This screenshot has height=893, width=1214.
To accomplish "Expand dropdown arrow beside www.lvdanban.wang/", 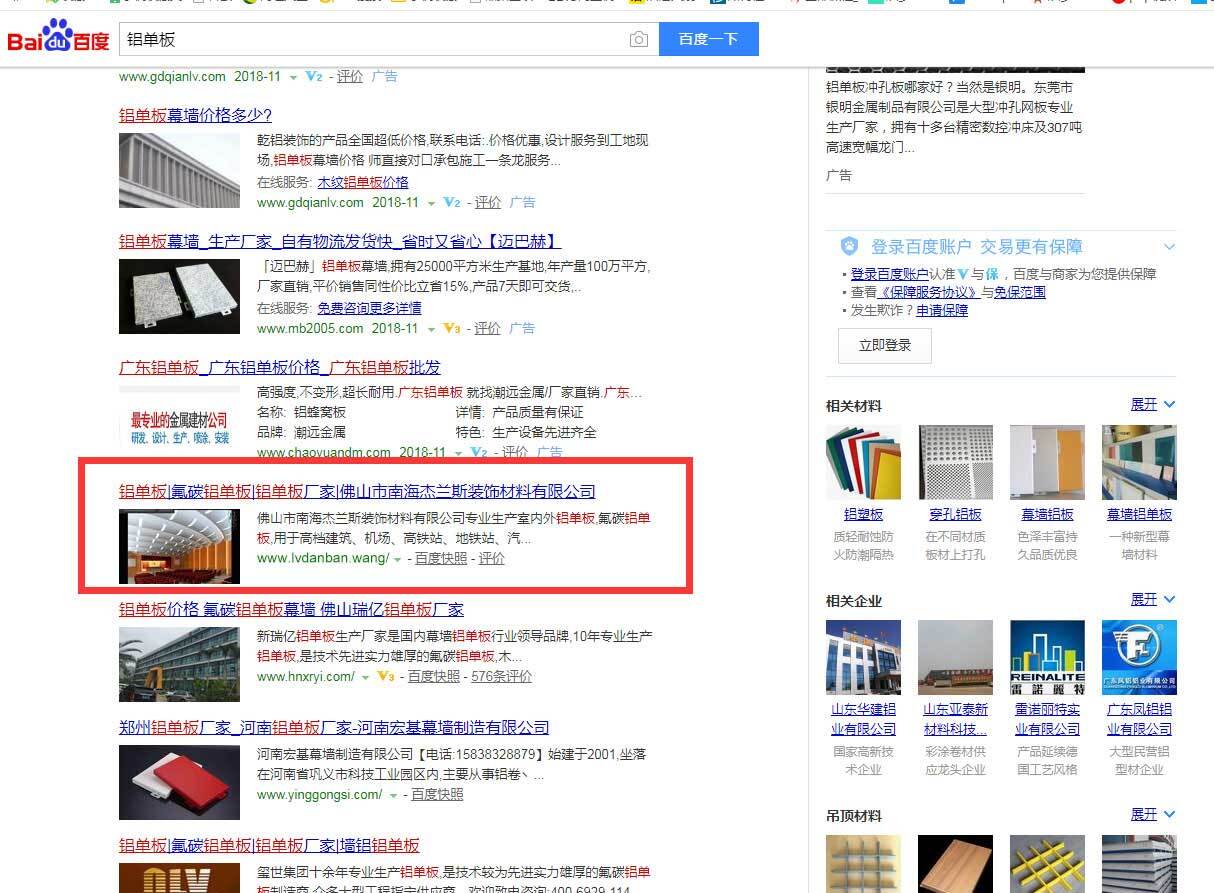I will tap(397, 559).
